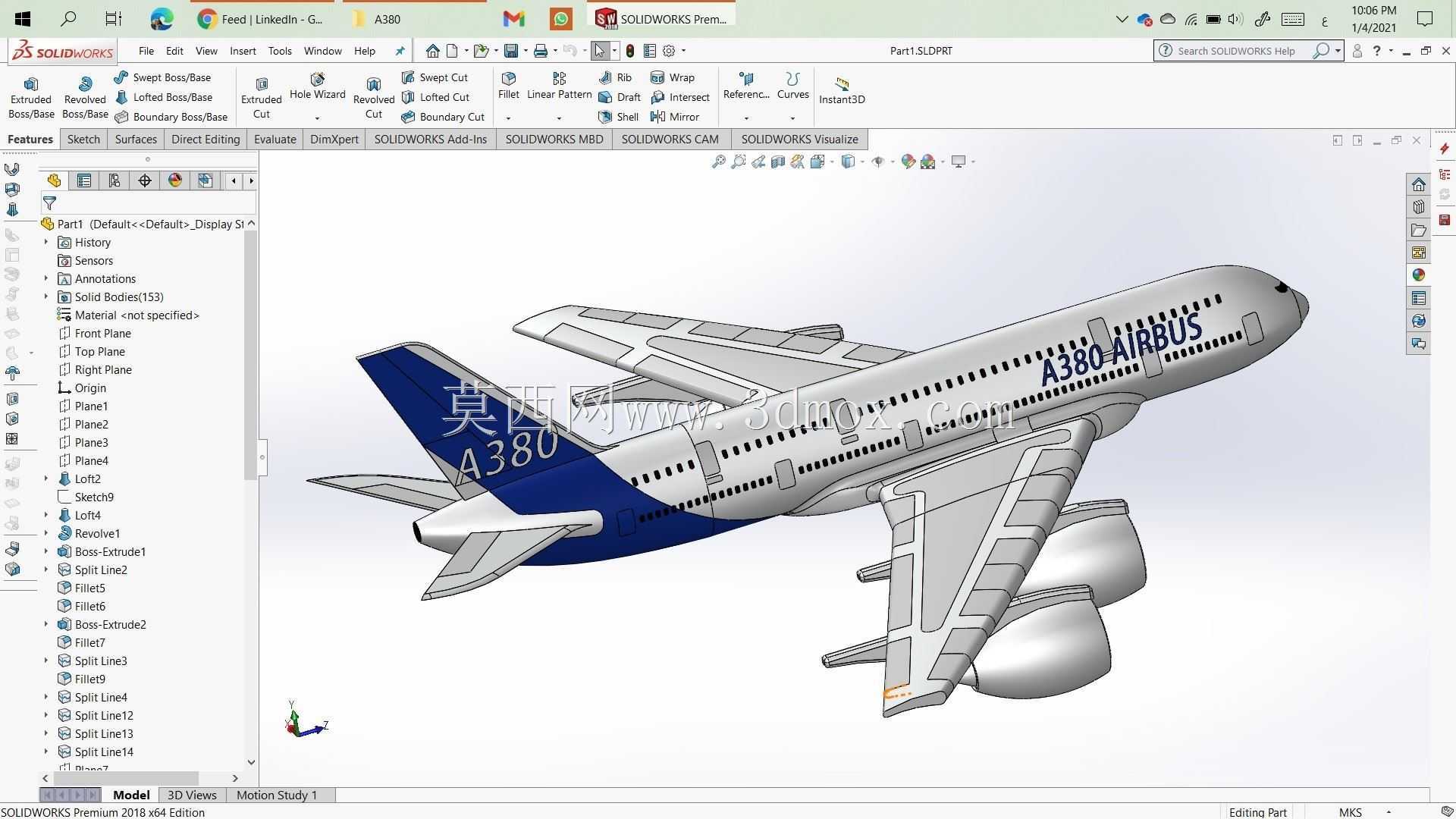Open the Insert menu
The height and width of the screenshot is (819, 1456).
(243, 51)
